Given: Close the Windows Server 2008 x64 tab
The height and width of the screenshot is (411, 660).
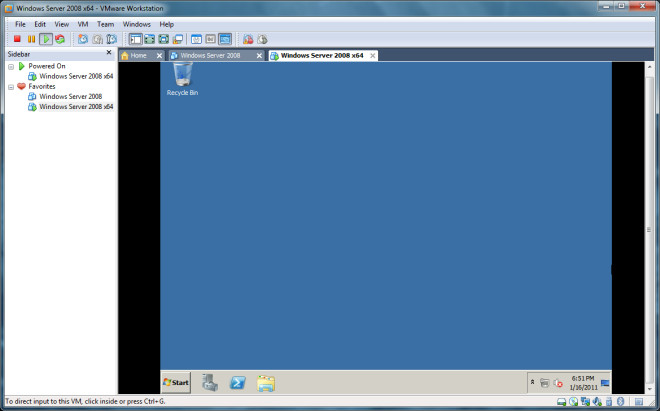Looking at the screenshot, I should tap(373, 56).
